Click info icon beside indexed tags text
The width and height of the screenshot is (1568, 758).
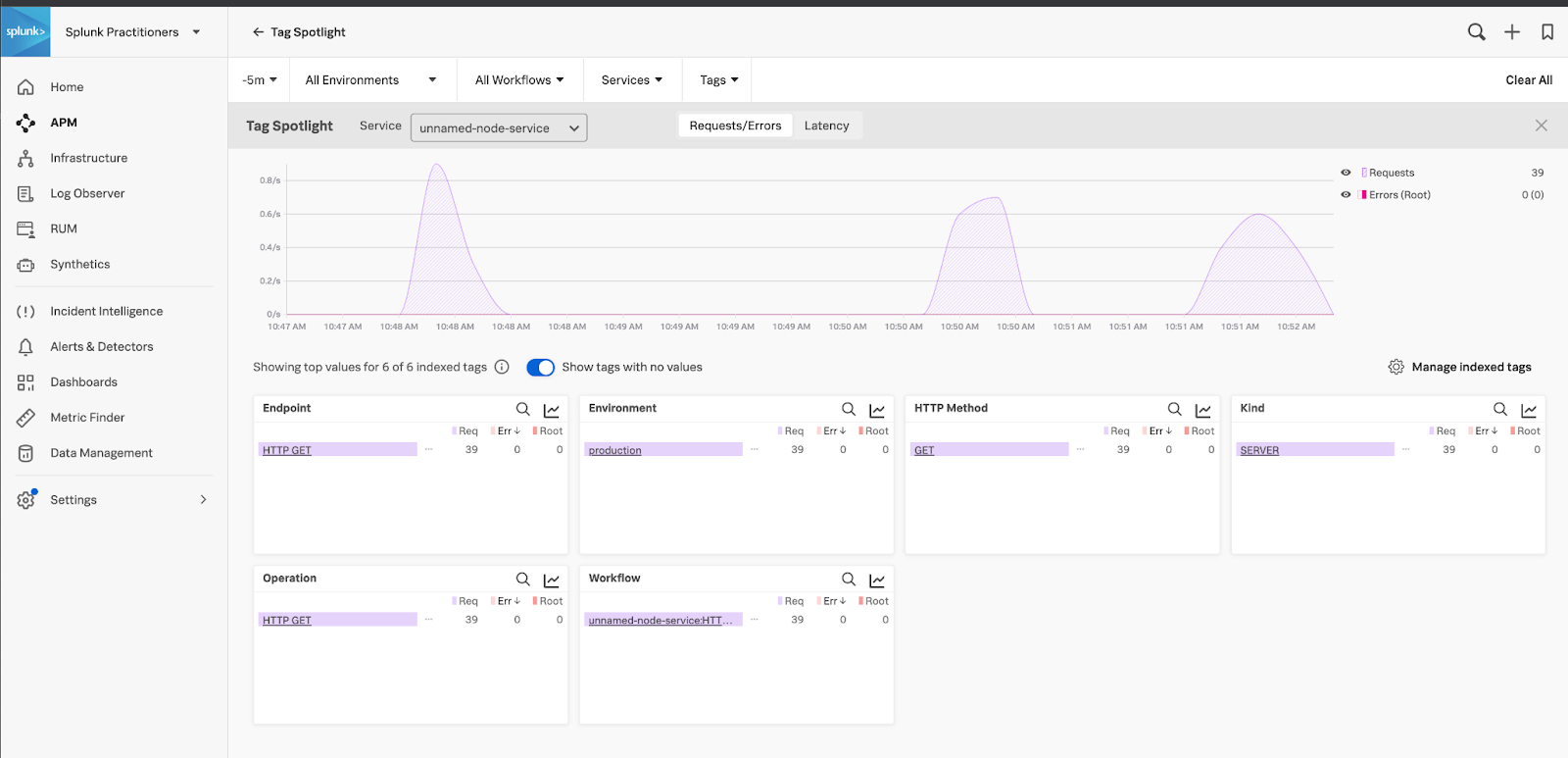point(502,367)
